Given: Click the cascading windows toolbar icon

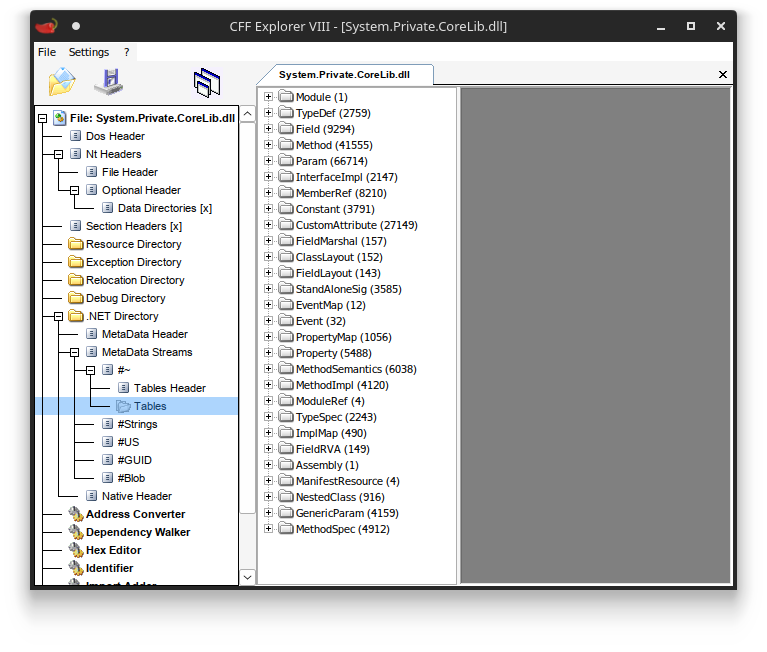Looking at the screenshot, I should [x=207, y=83].
